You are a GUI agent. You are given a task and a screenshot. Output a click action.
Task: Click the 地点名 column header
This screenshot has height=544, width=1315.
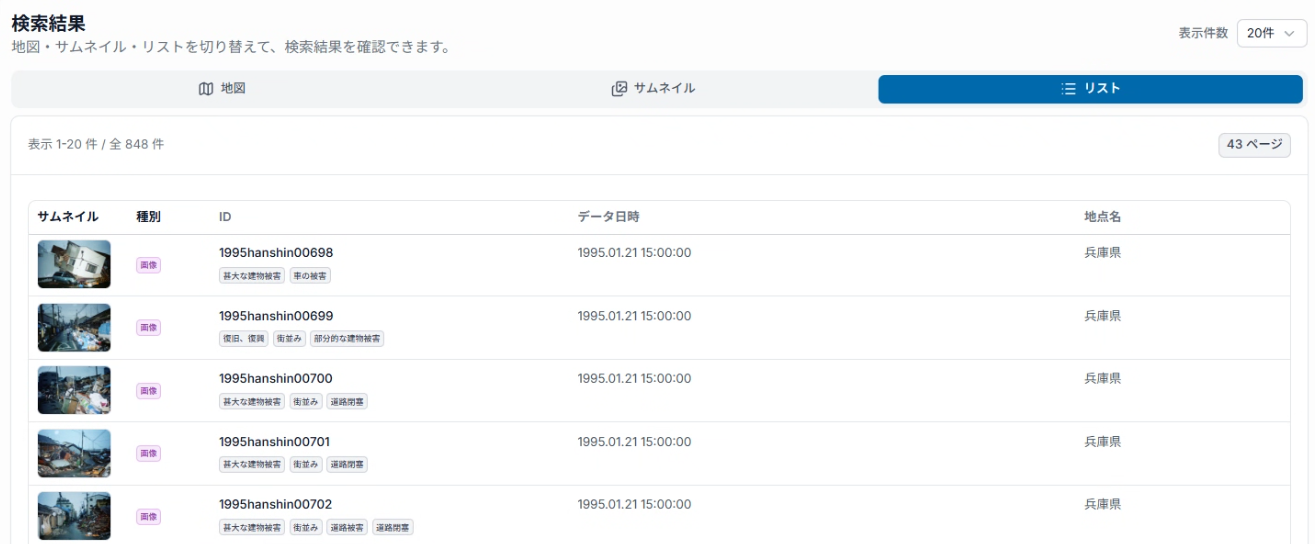(1103, 217)
